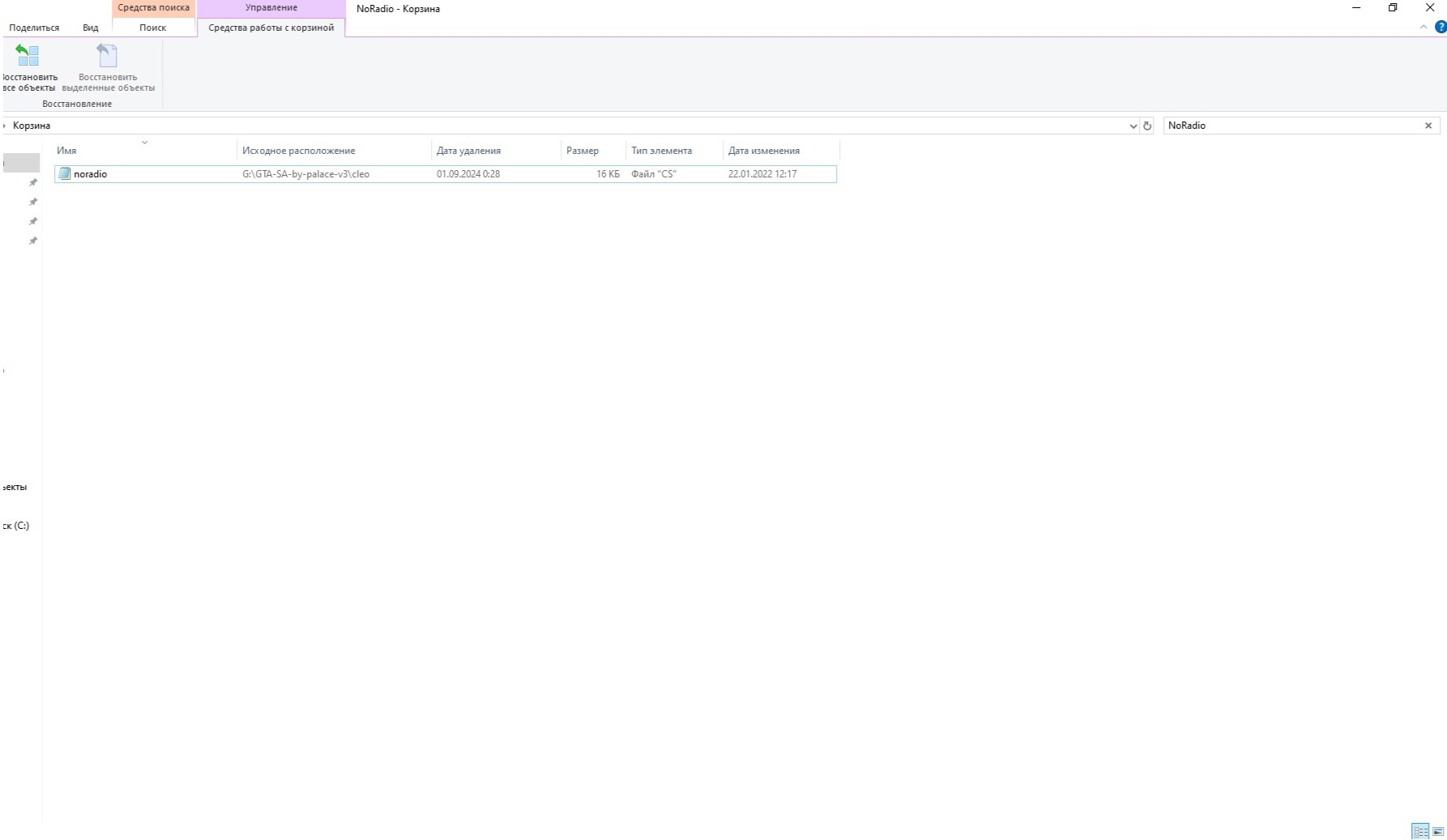
Task: Switch to details view icon in status bar
Action: coord(1420,831)
